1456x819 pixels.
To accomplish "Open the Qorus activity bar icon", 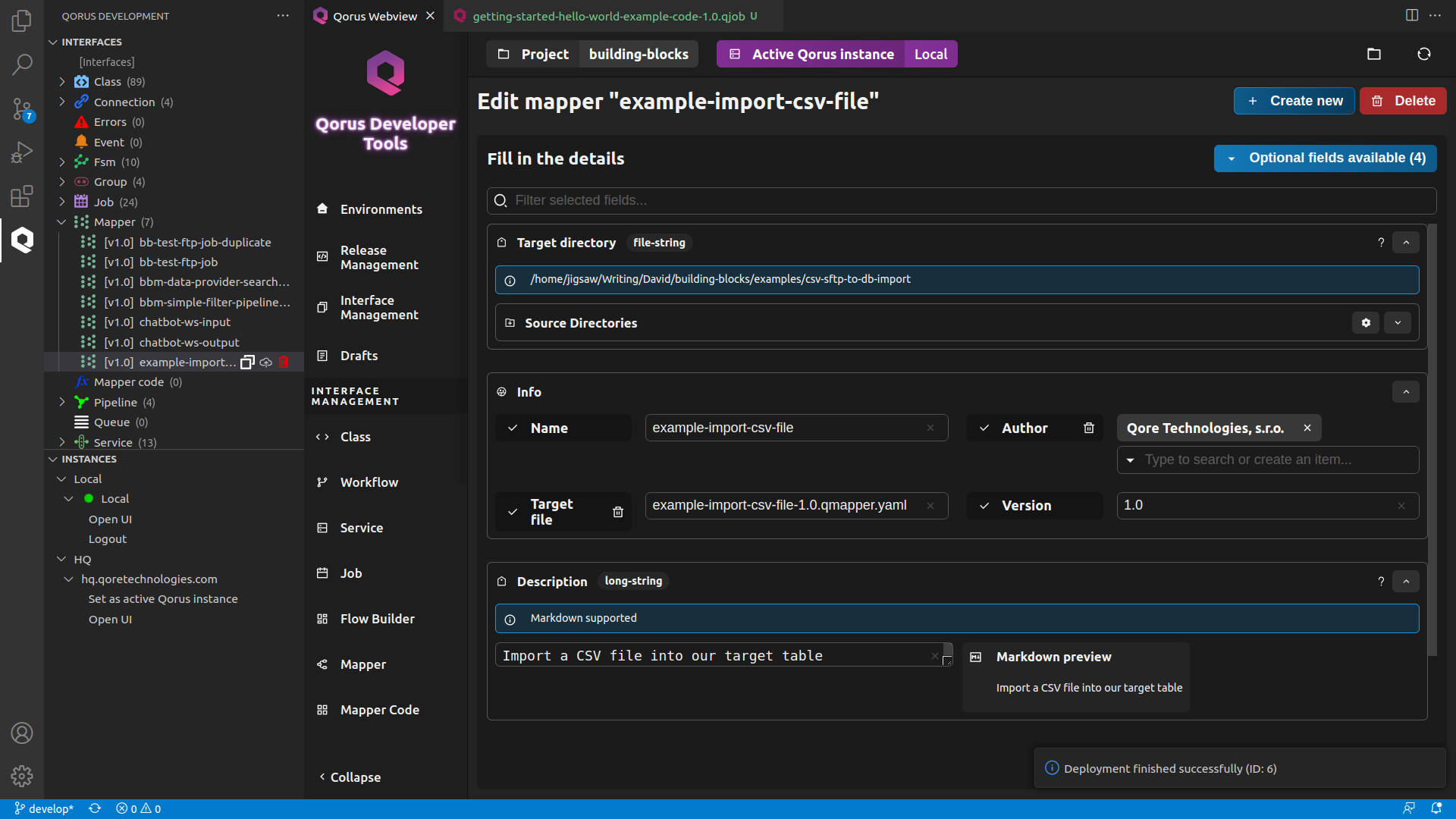I will click(x=22, y=240).
